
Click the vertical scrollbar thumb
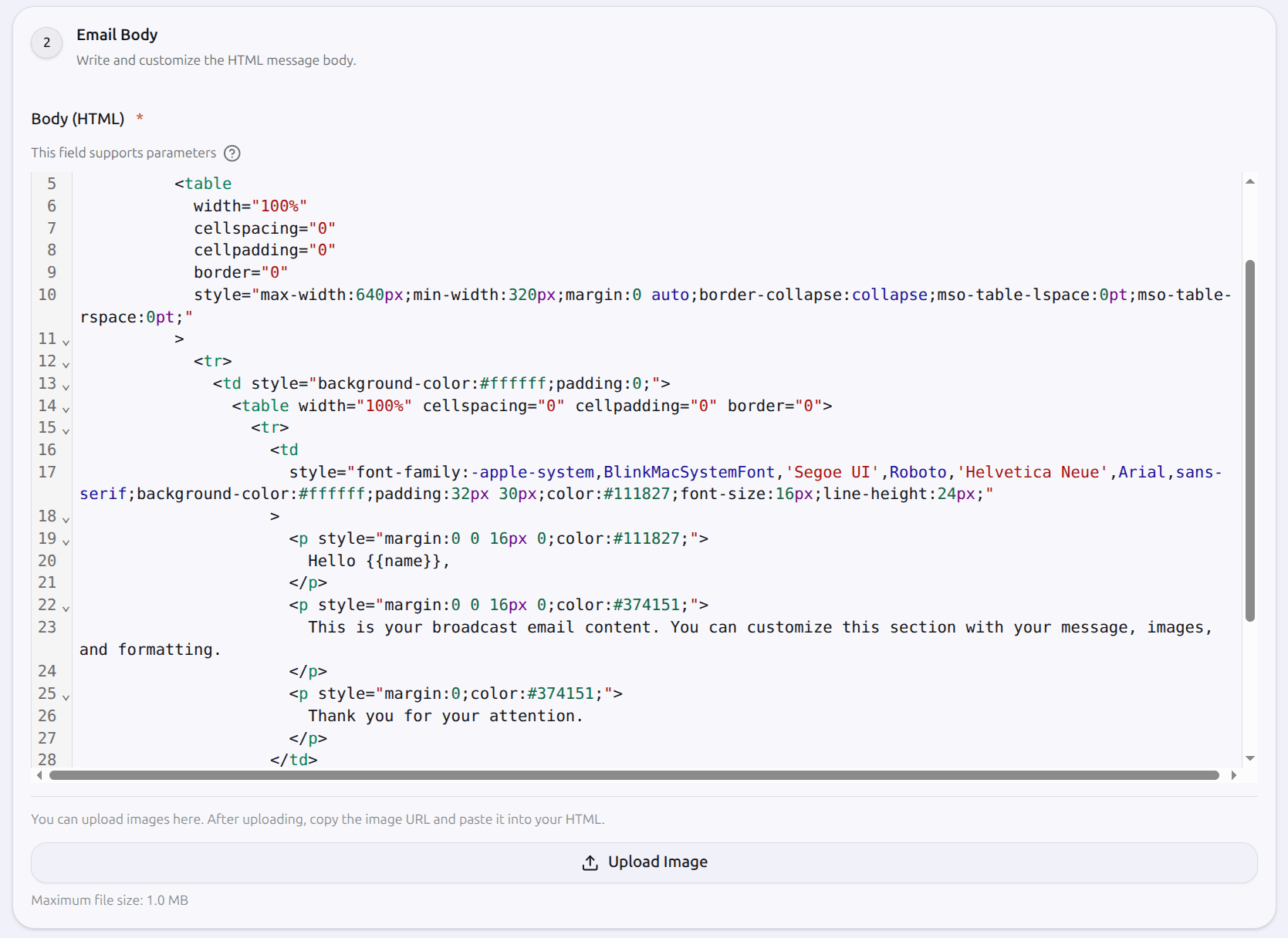(1250, 440)
